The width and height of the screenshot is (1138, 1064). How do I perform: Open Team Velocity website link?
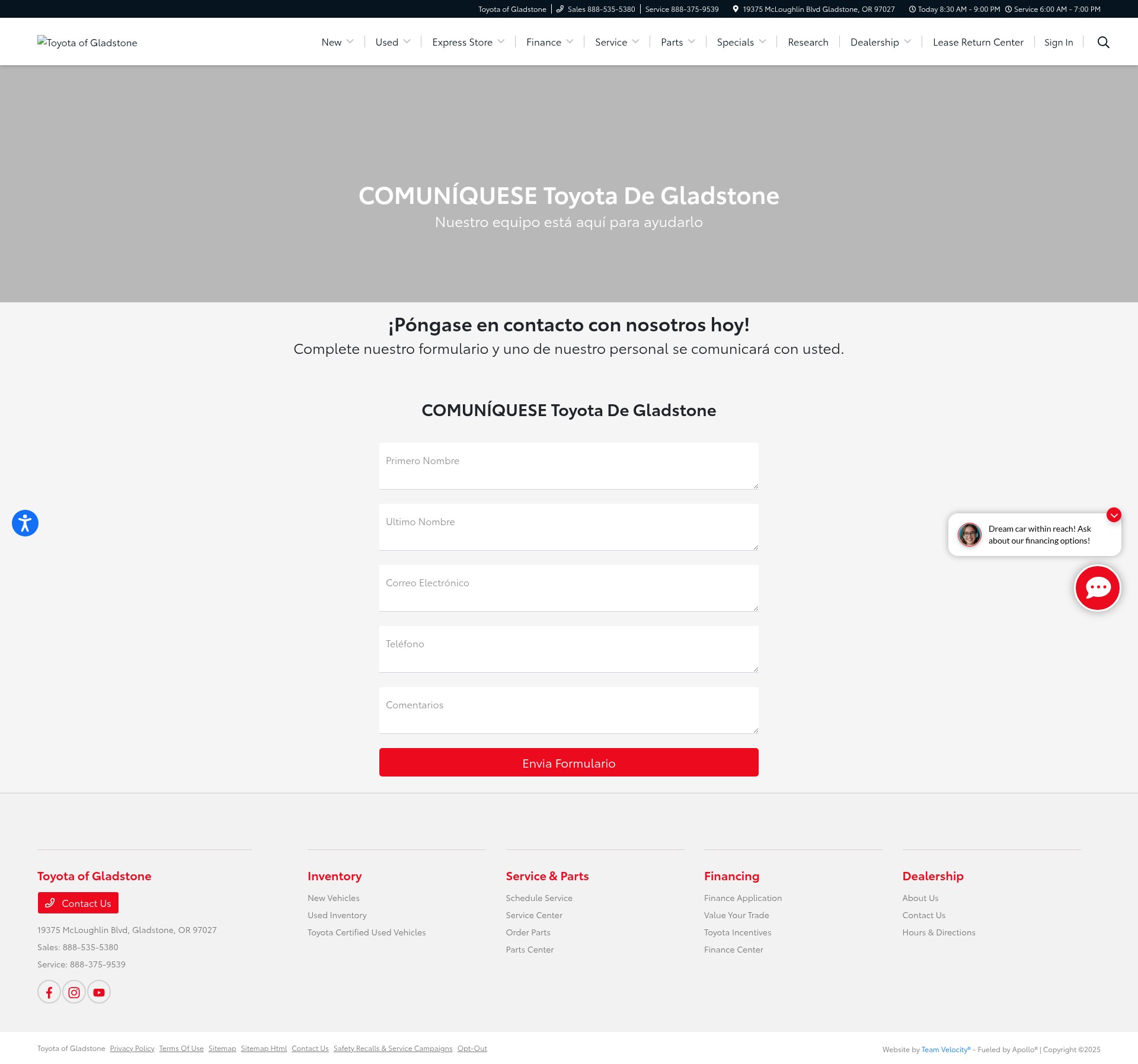click(946, 1049)
